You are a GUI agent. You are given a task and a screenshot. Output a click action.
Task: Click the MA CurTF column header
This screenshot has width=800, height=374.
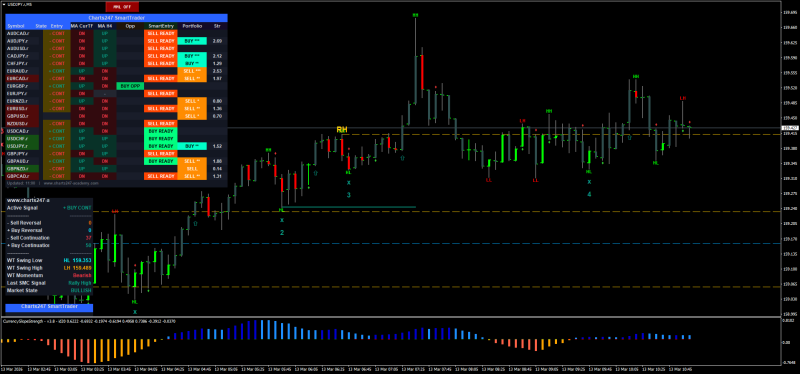click(x=82, y=26)
